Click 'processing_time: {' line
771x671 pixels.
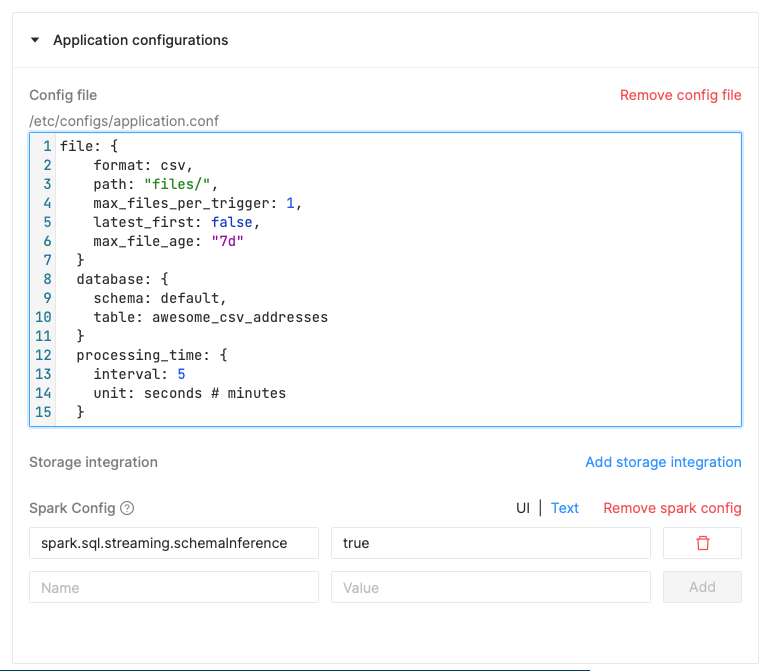click(x=152, y=355)
